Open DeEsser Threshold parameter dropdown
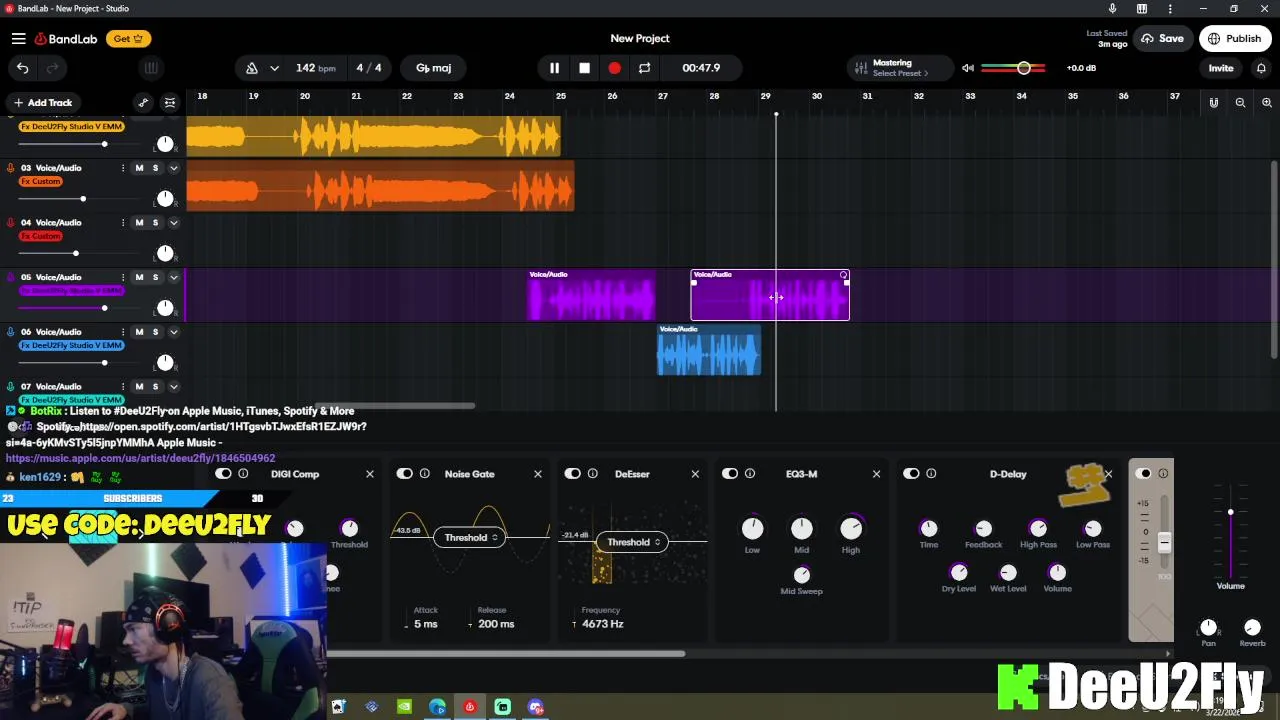This screenshot has height=720, width=1280. coord(634,542)
